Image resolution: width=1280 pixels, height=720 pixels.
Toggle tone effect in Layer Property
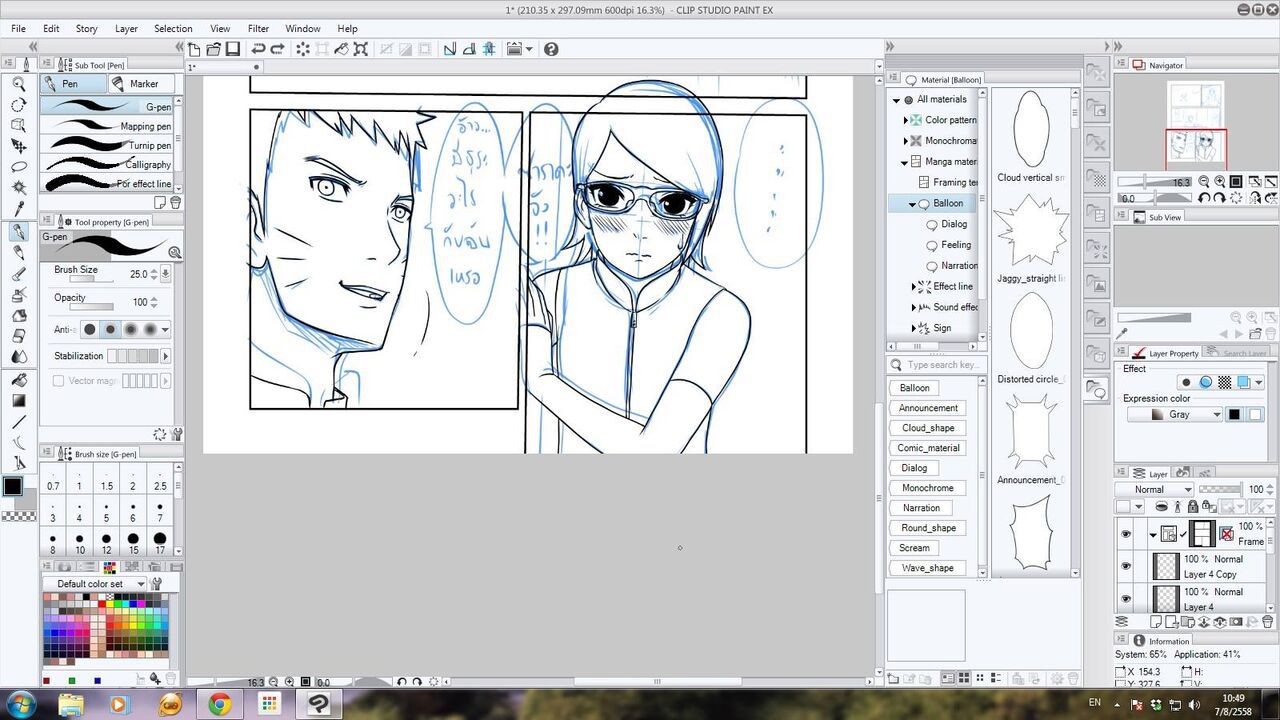pos(1224,382)
